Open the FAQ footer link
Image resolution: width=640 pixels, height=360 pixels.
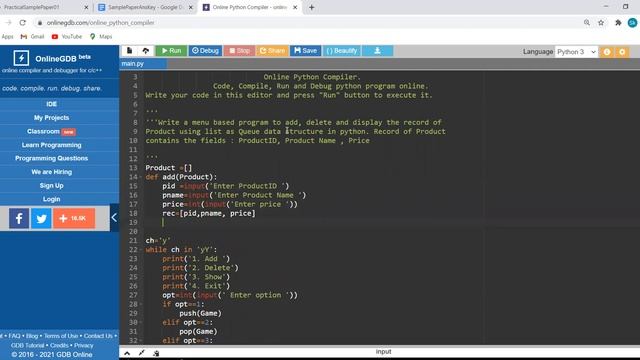point(14,336)
